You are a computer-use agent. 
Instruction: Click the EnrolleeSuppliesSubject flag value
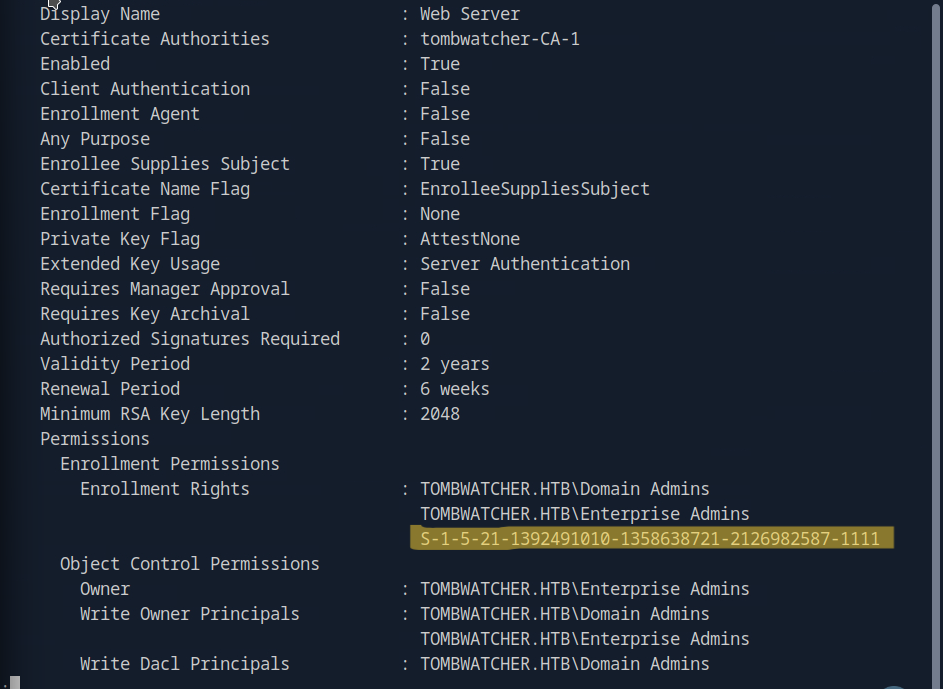pyautogui.click(x=534, y=189)
